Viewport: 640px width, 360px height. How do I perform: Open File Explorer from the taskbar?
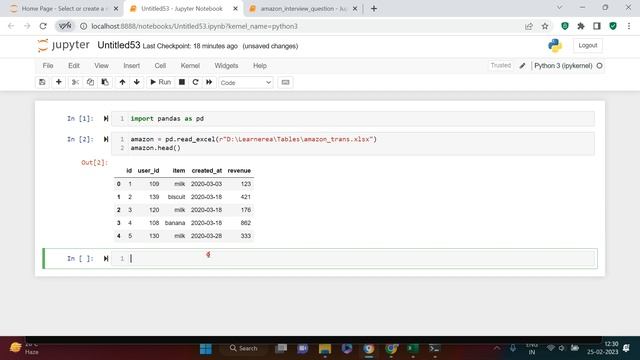click(325, 349)
